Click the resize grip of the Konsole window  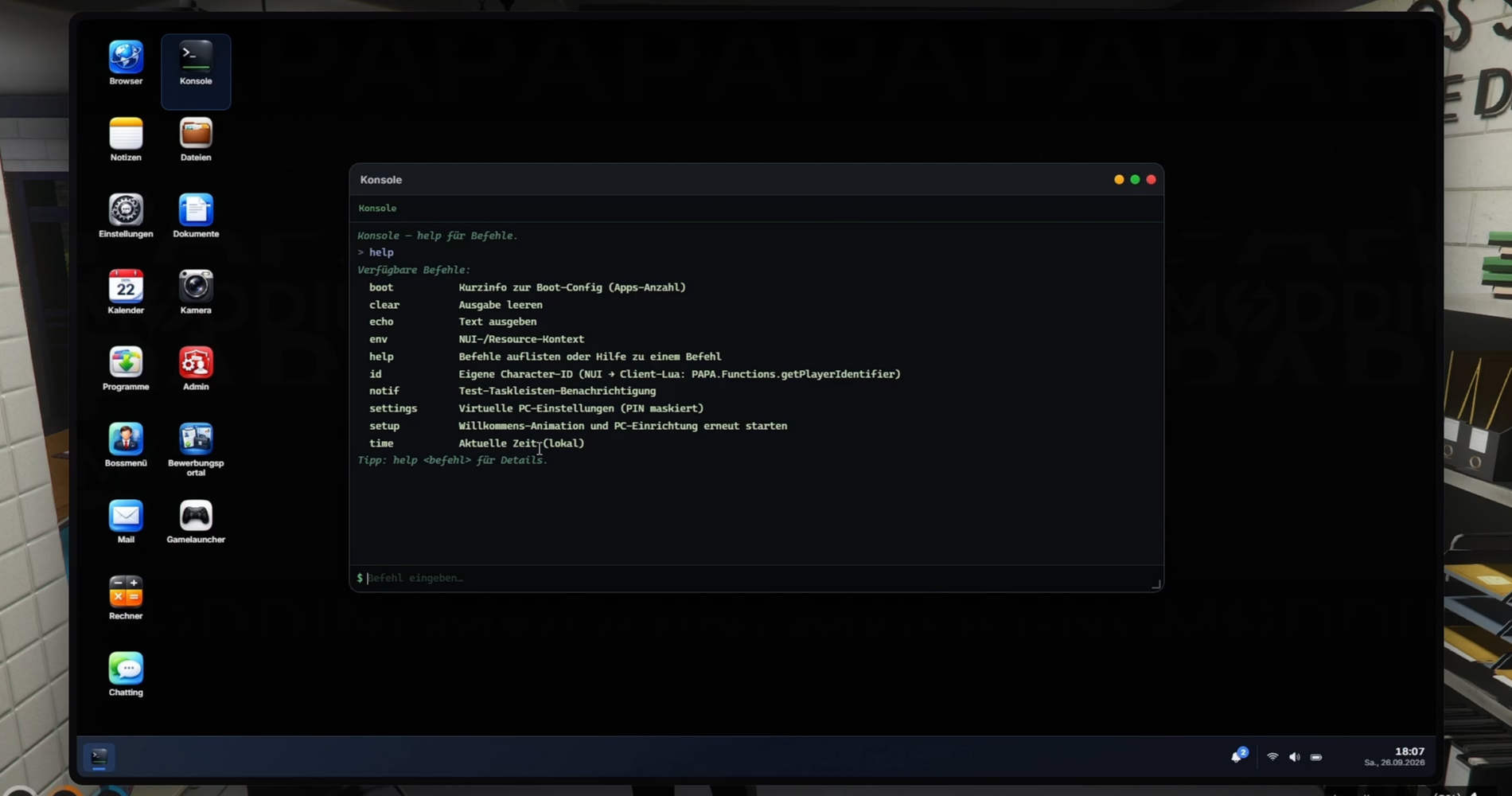pyautogui.click(x=1156, y=585)
